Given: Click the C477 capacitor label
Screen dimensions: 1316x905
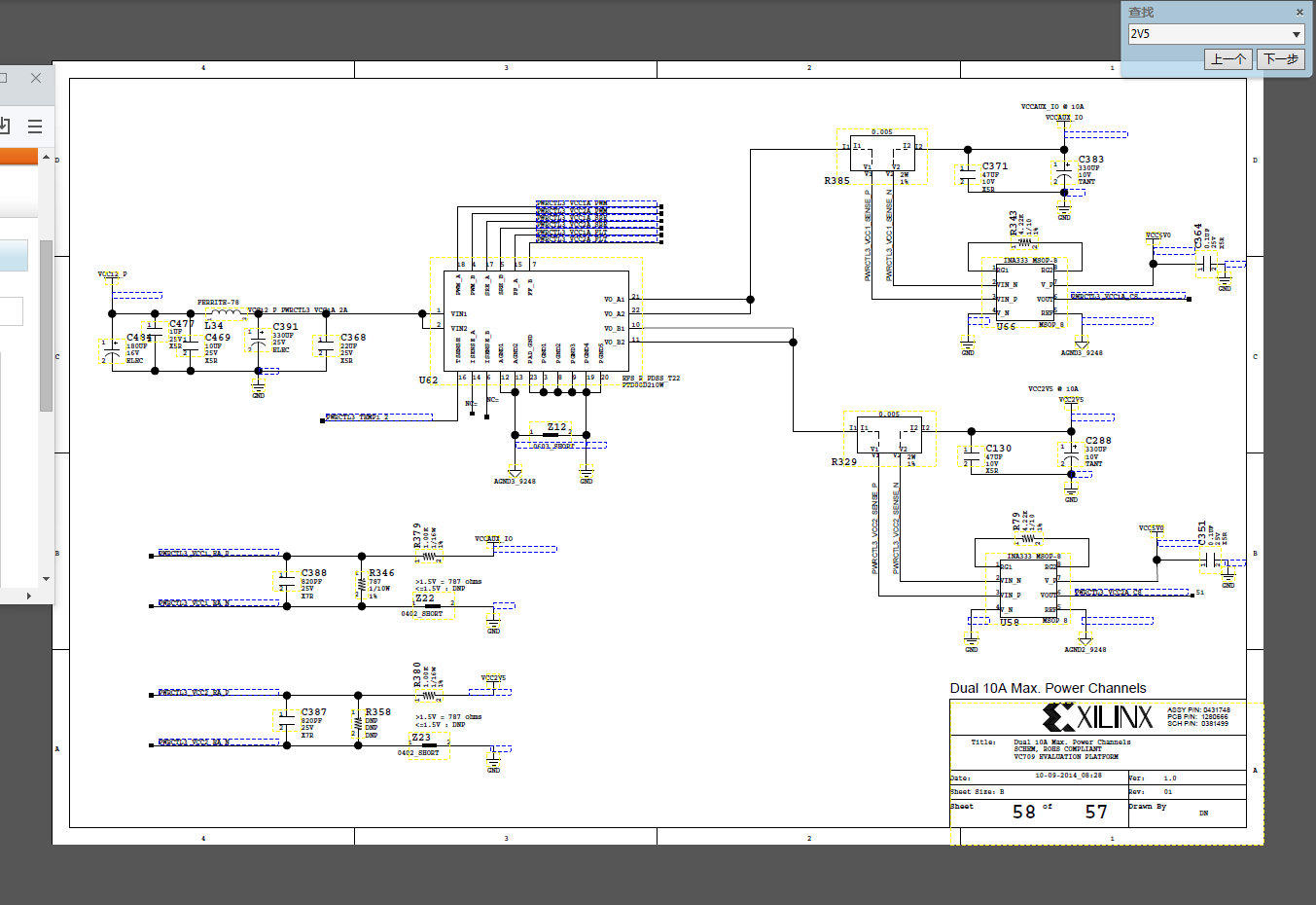Looking at the screenshot, I should click(182, 323).
